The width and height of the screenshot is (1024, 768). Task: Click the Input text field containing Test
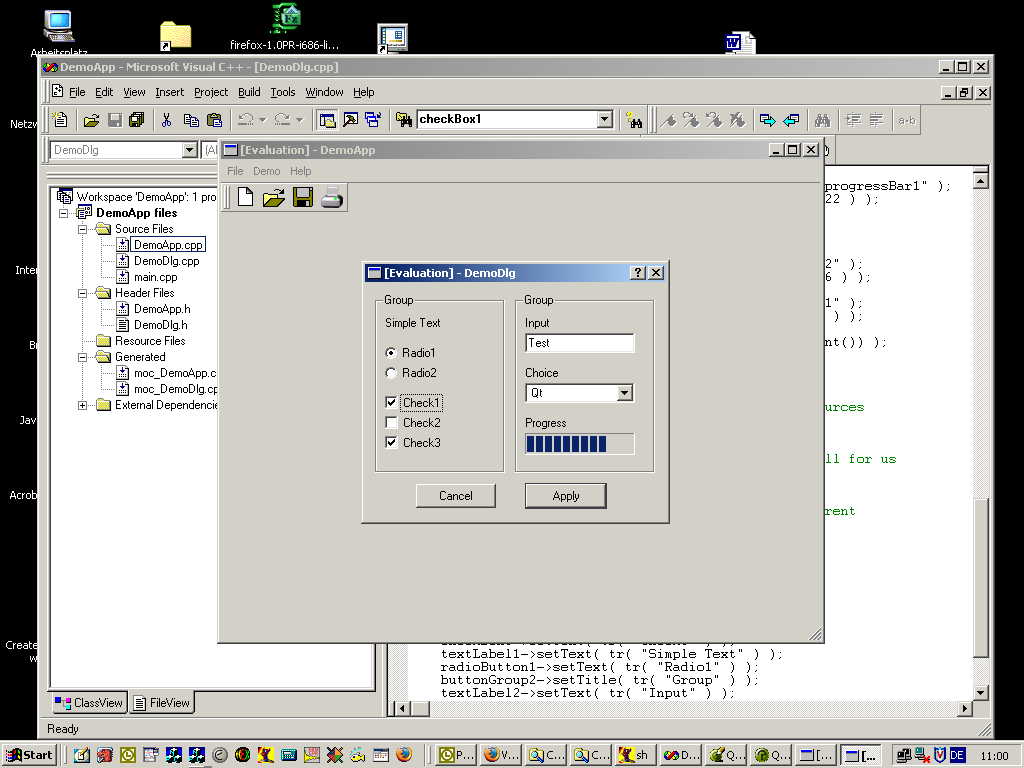click(579, 343)
